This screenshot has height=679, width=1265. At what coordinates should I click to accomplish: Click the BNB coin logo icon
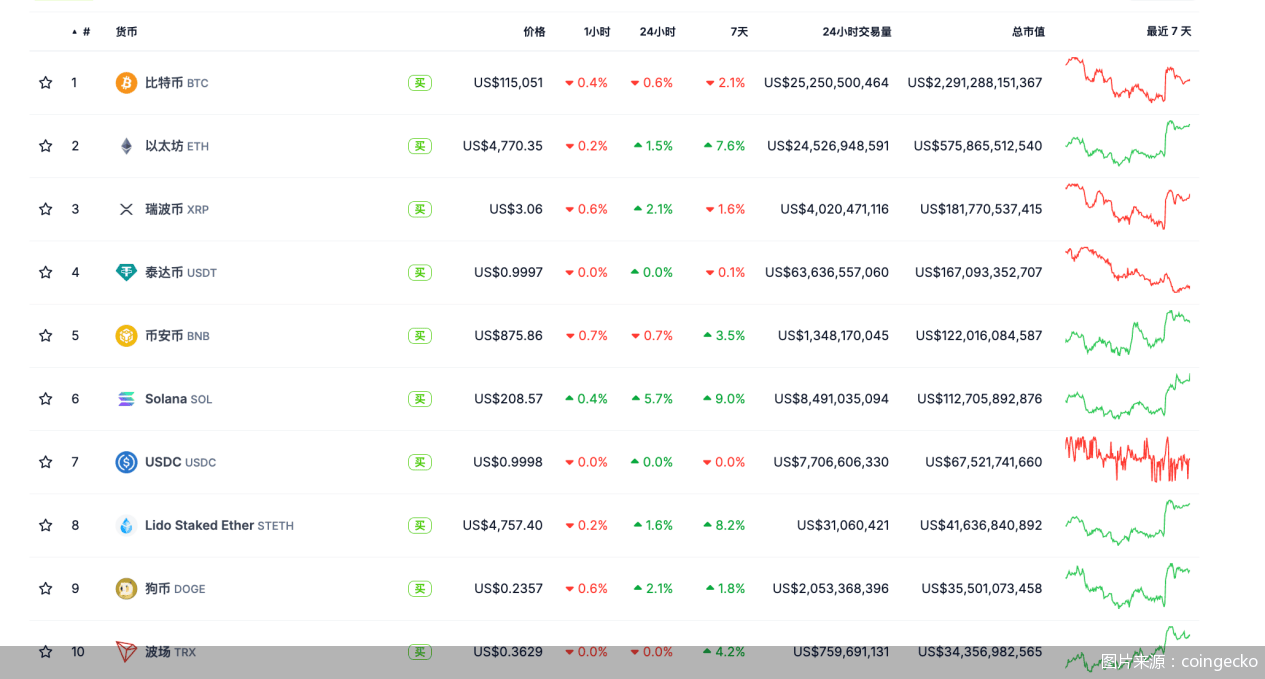pyautogui.click(x=126, y=336)
